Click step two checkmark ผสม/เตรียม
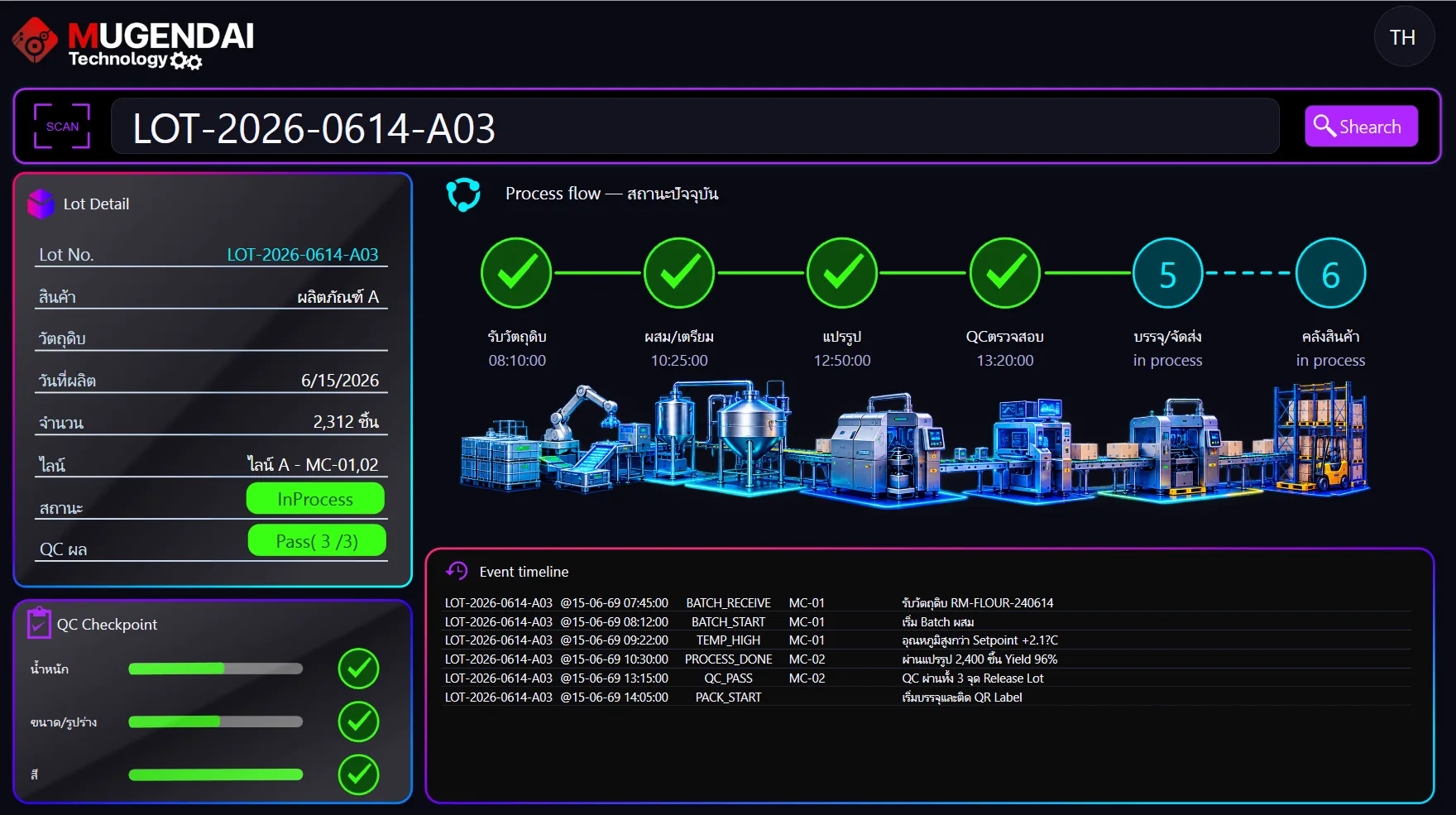 (679, 273)
